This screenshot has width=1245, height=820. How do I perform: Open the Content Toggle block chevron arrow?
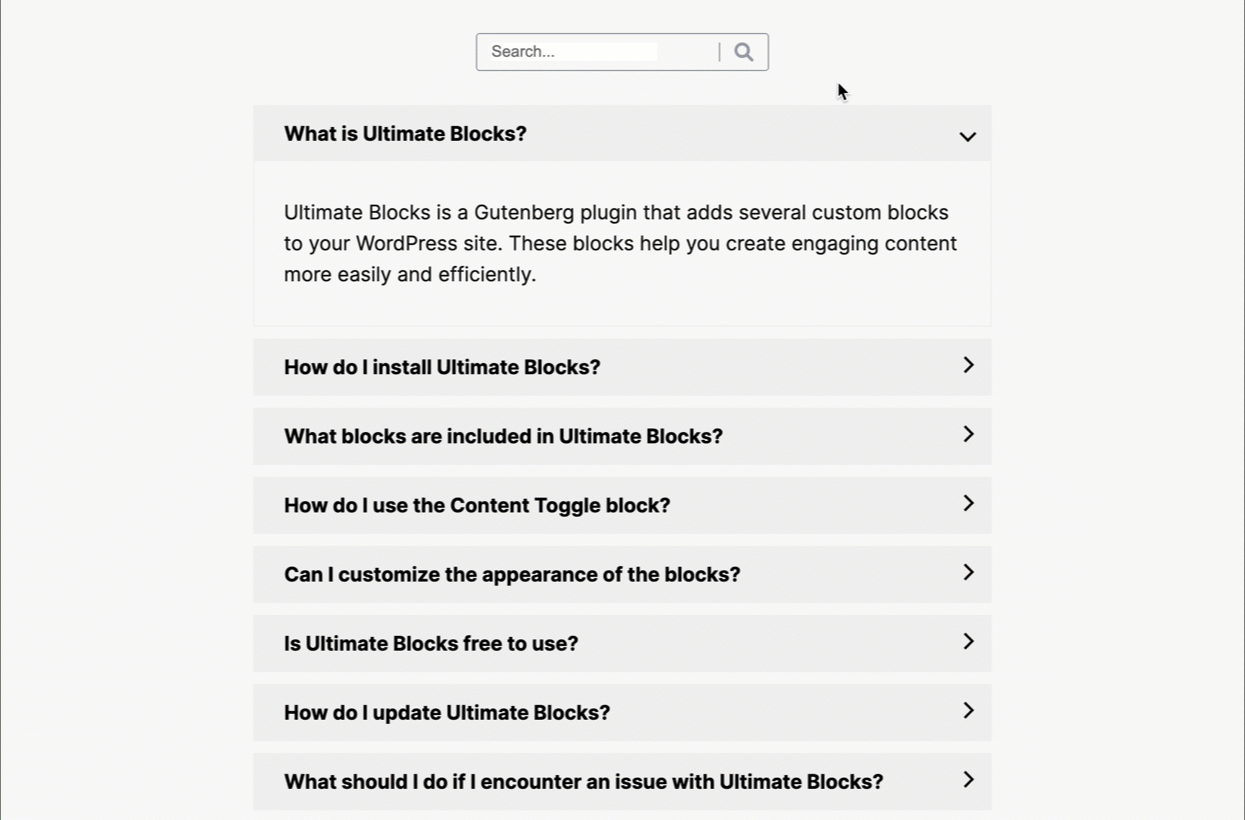(968, 503)
